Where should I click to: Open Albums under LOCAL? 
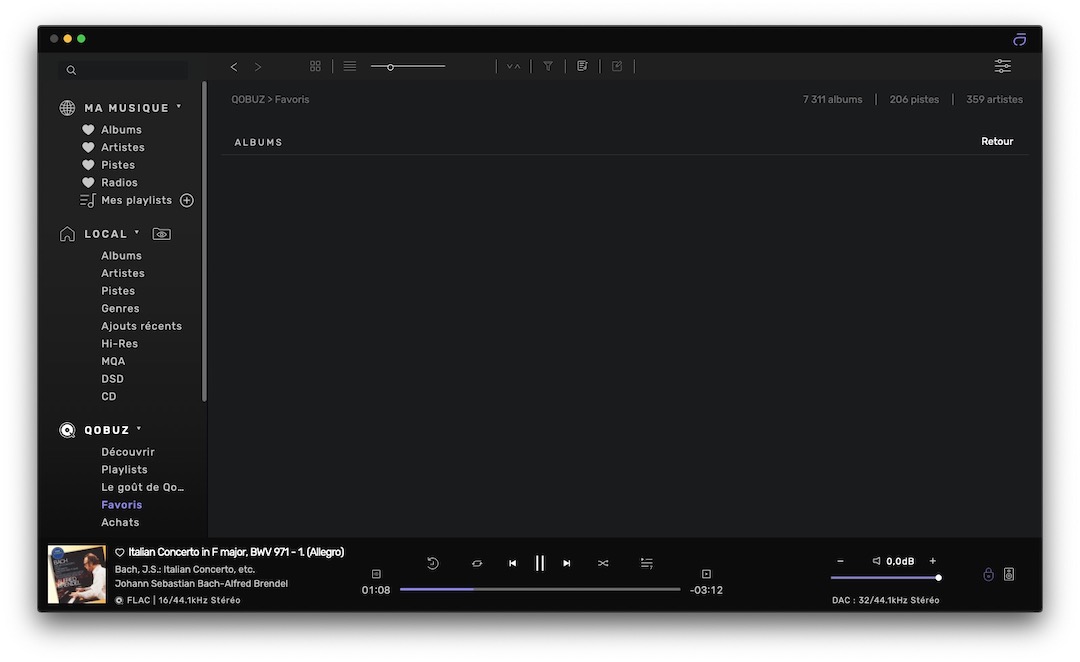121,256
